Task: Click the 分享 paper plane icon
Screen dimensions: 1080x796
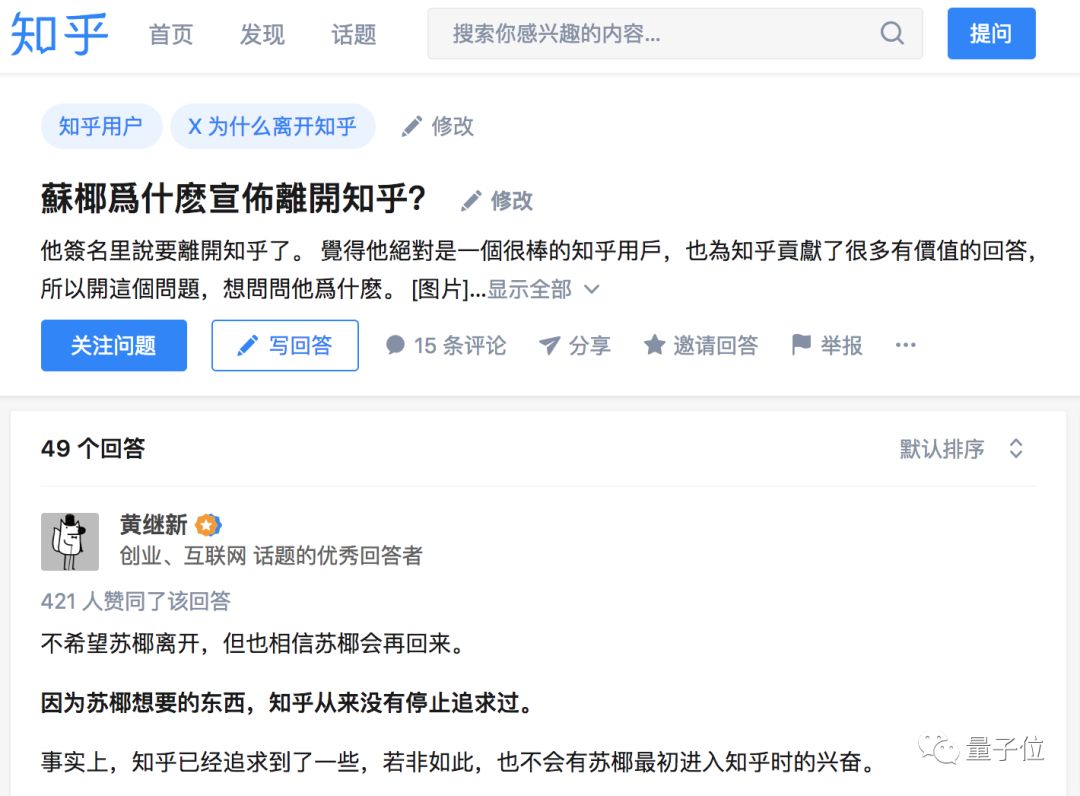Action: [549, 345]
